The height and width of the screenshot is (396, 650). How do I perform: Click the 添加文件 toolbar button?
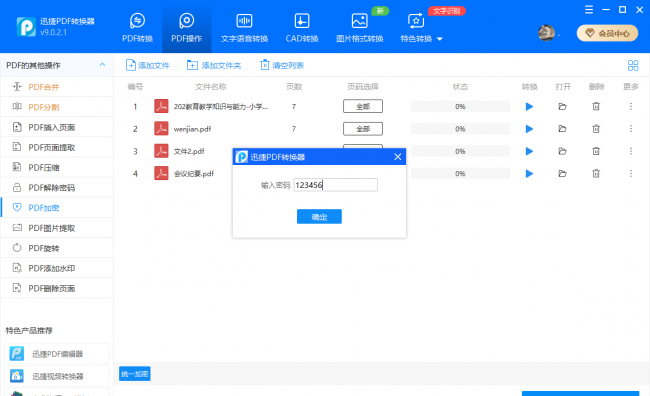click(x=148, y=65)
